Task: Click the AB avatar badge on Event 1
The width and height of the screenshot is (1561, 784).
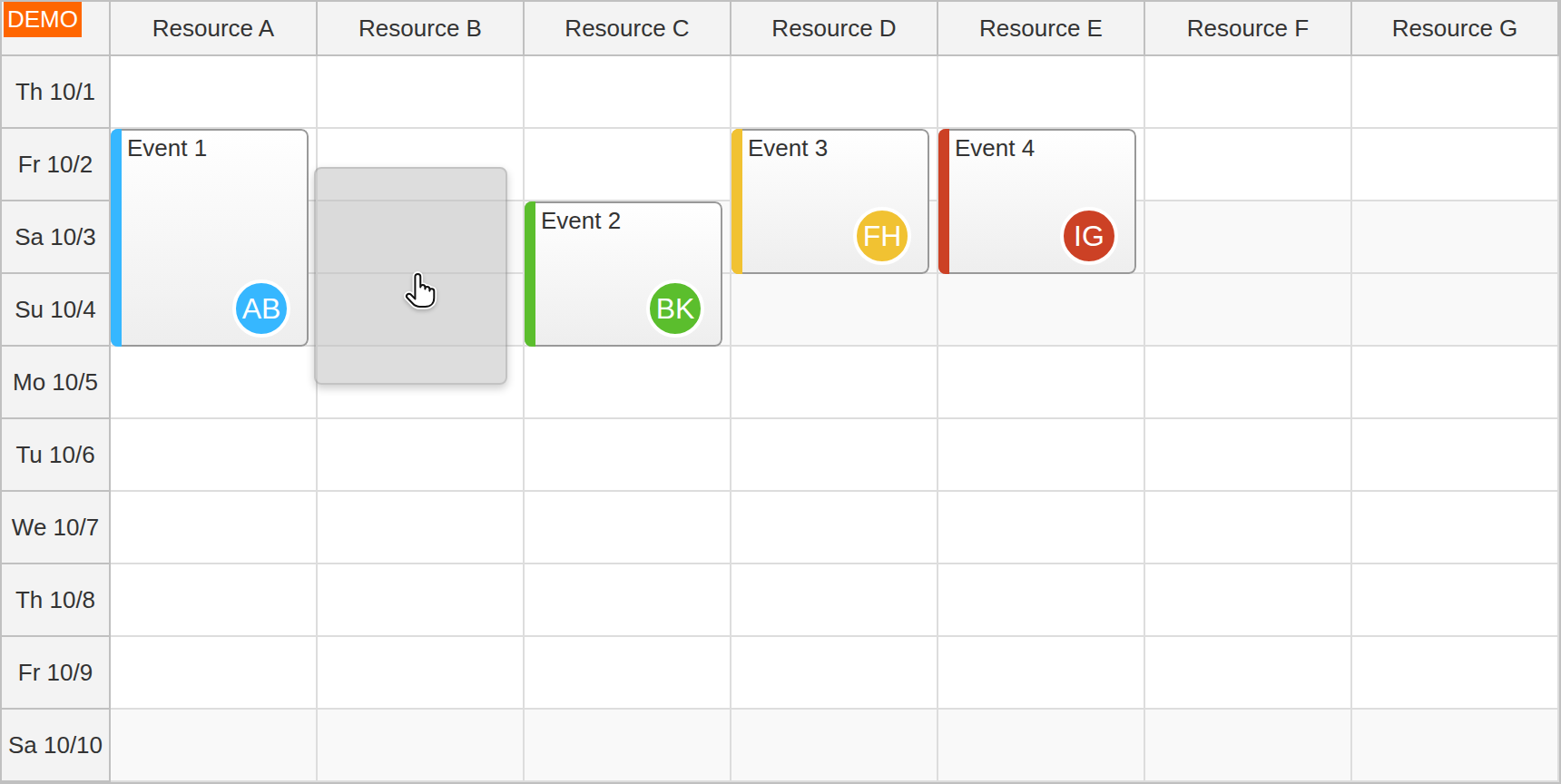Action: (261, 309)
